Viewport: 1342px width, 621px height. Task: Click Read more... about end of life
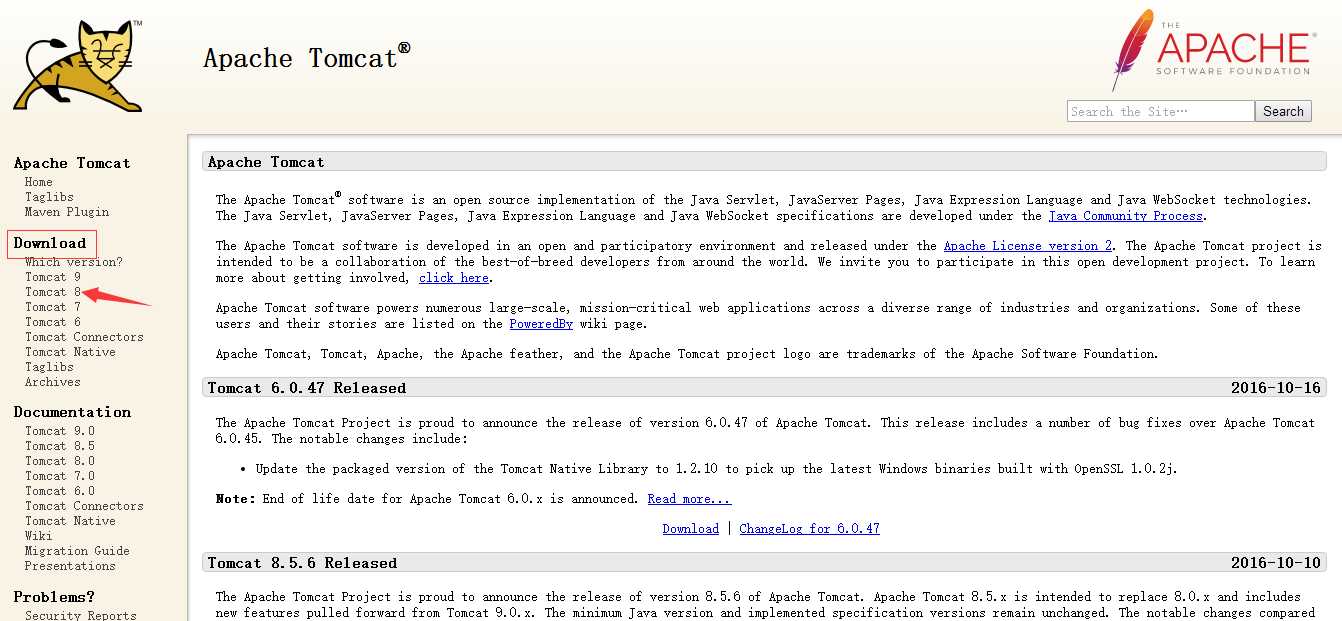(x=689, y=499)
